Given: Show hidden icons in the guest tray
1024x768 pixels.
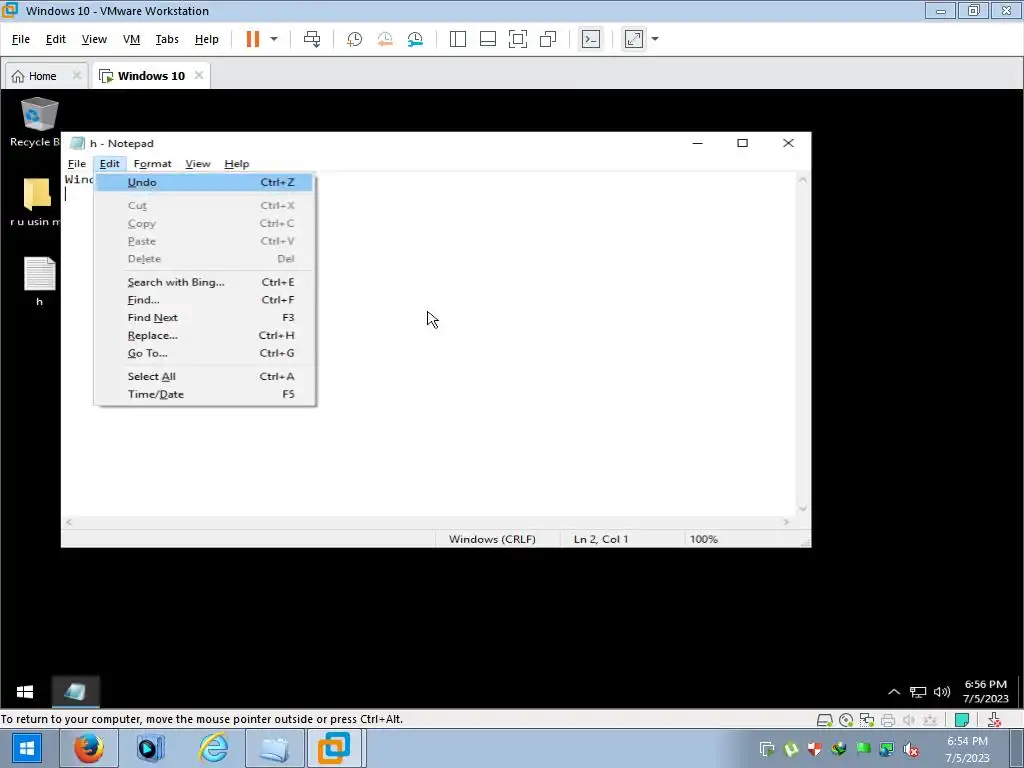Looking at the screenshot, I should (894, 692).
